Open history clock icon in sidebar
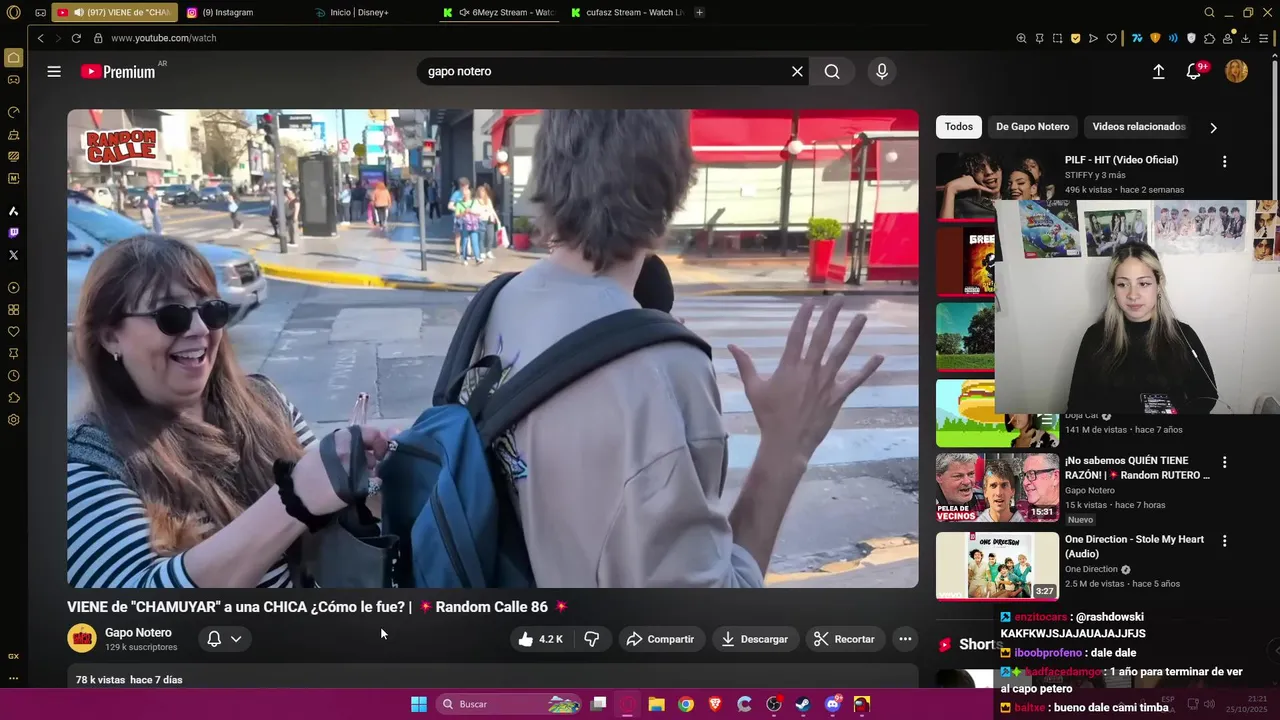The width and height of the screenshot is (1280, 720). (13, 376)
